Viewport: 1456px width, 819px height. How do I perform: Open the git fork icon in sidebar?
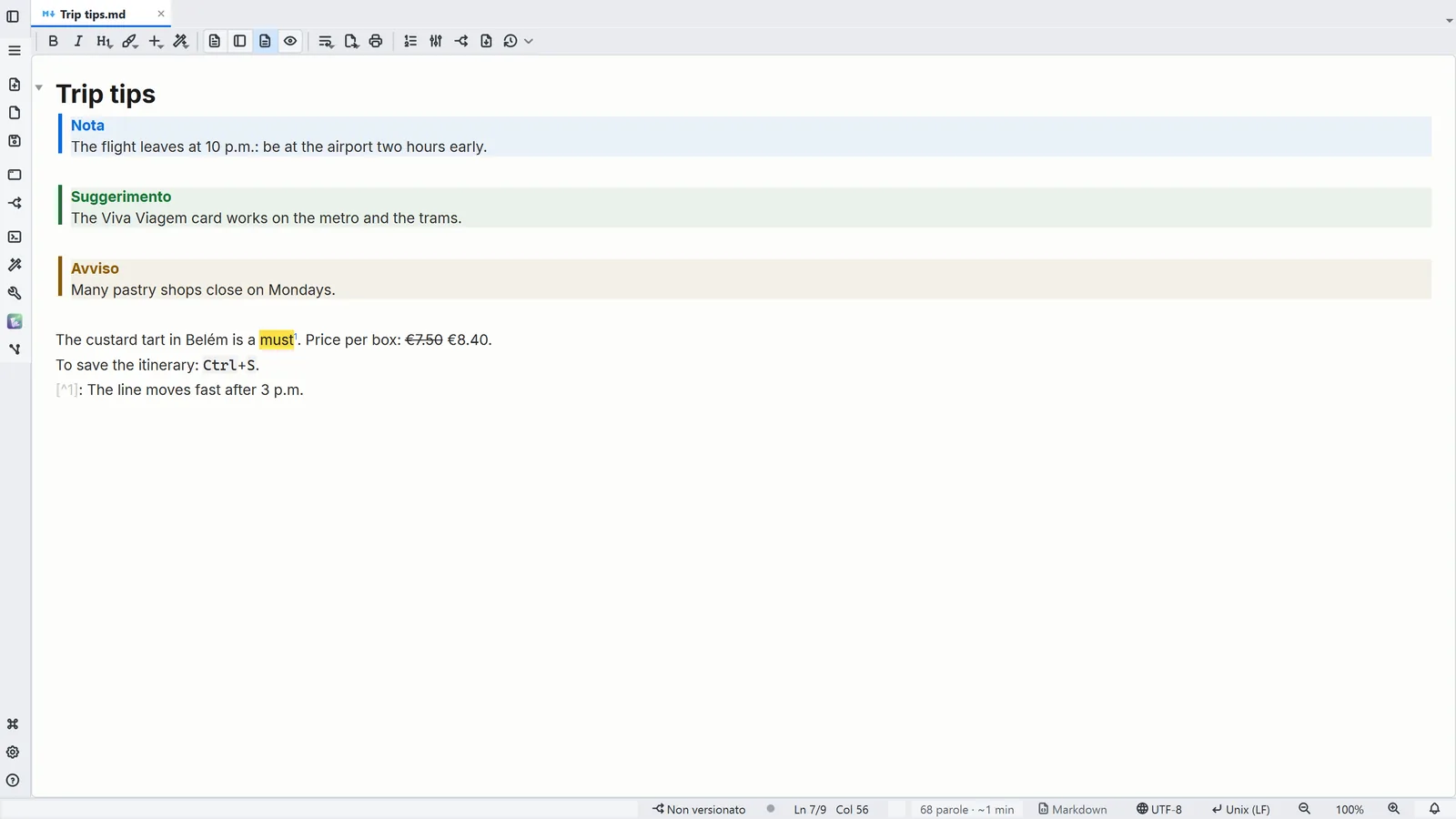[15, 349]
